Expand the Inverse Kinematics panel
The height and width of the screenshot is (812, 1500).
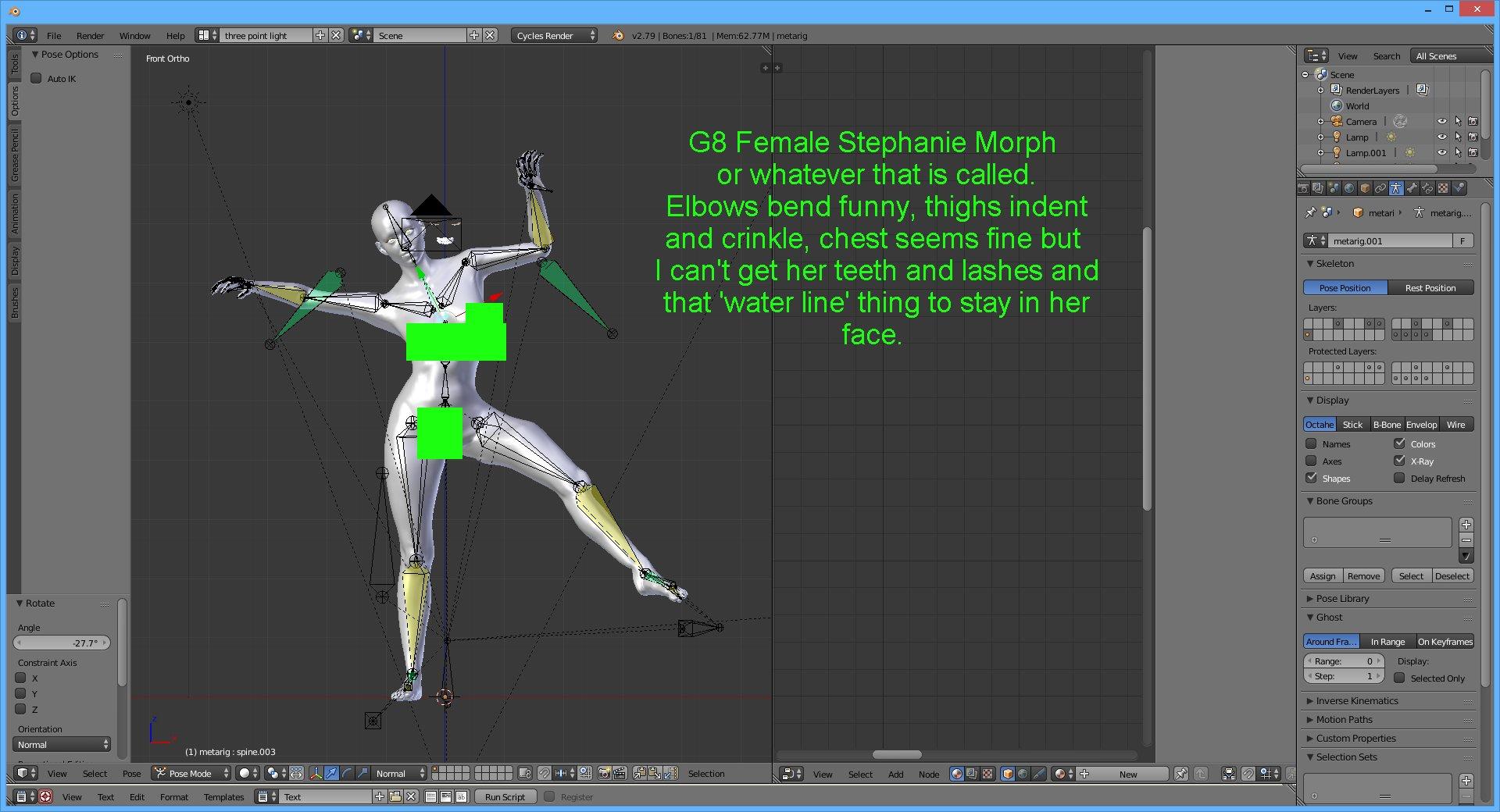1357,701
